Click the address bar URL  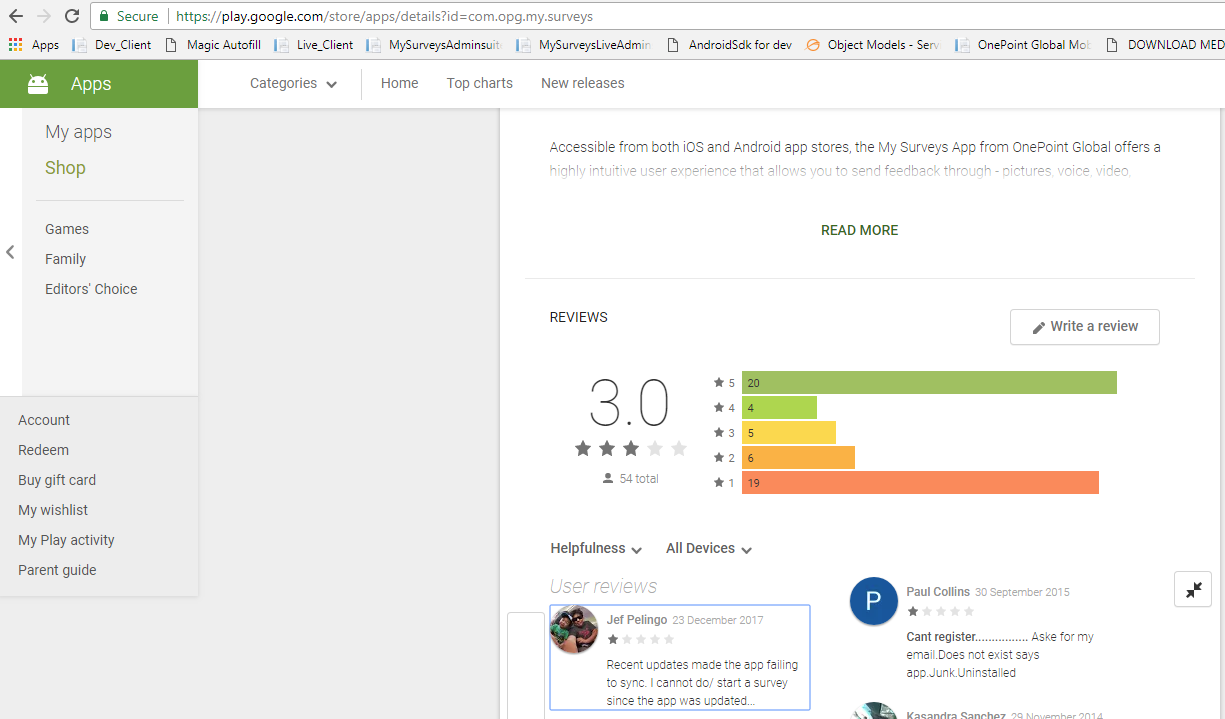tap(385, 16)
